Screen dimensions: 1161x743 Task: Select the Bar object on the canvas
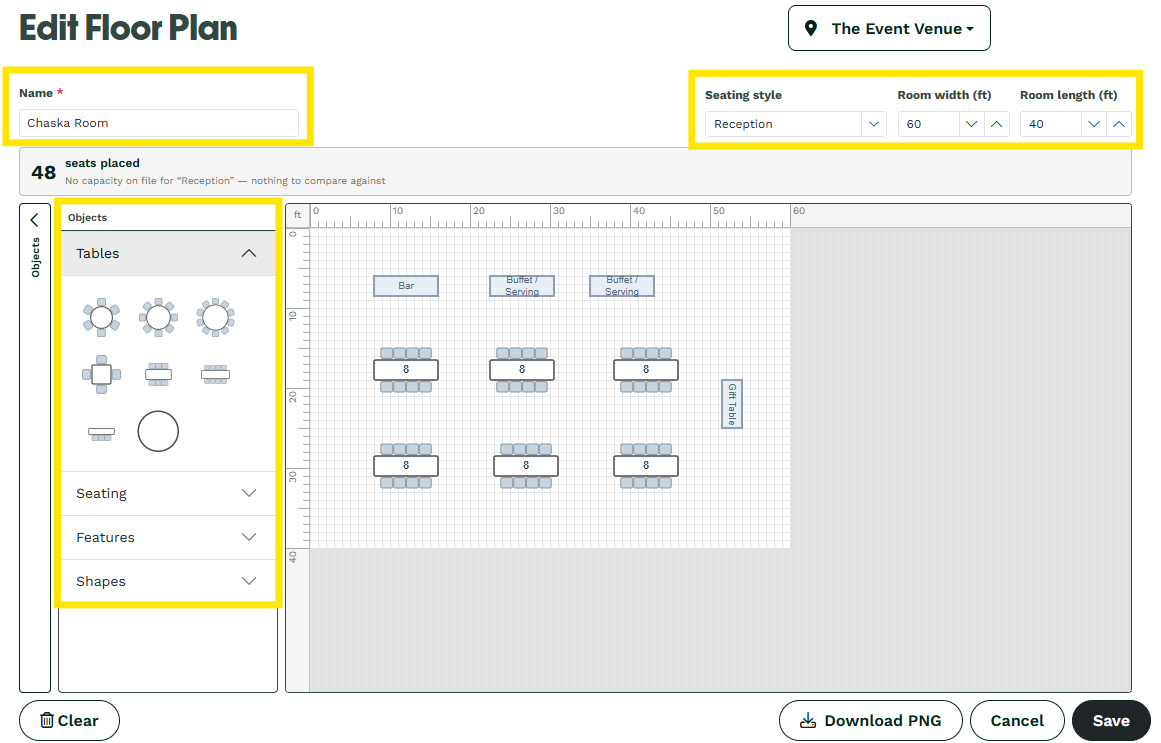point(406,286)
